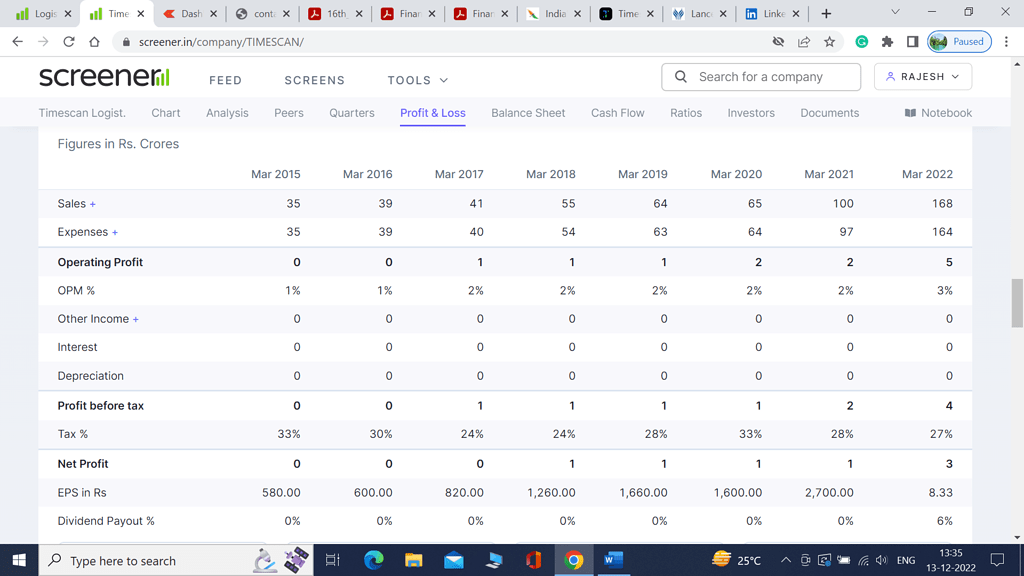Click the Screener logo
The width and height of the screenshot is (1024, 576).
click(104, 79)
